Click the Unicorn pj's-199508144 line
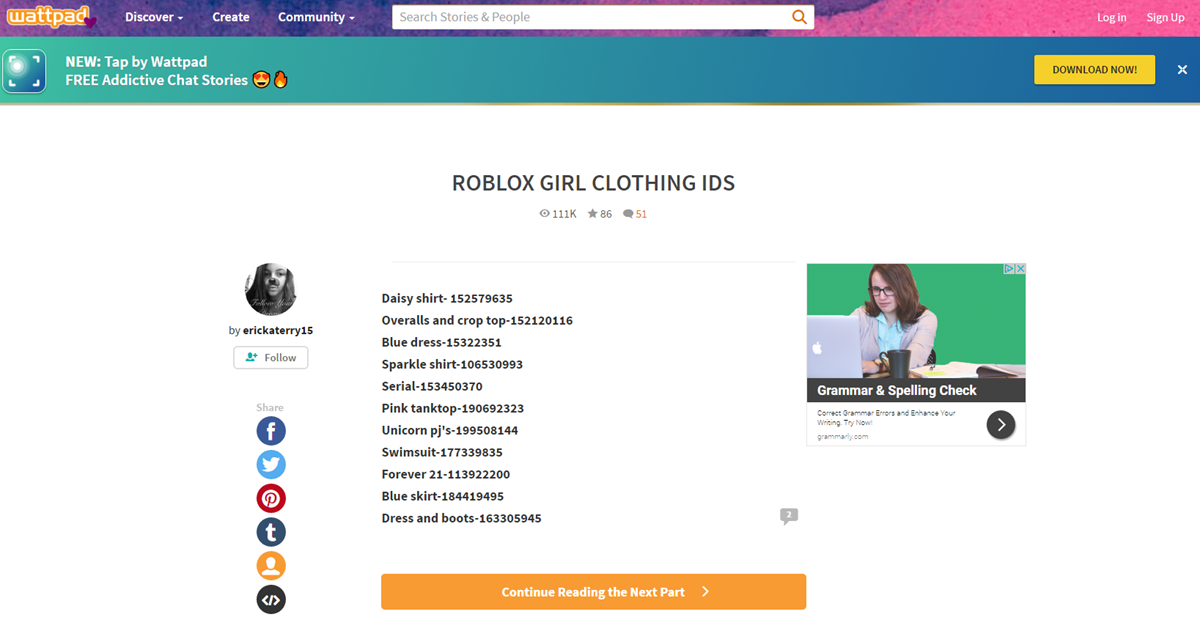The width and height of the screenshot is (1200, 617). [450, 431]
